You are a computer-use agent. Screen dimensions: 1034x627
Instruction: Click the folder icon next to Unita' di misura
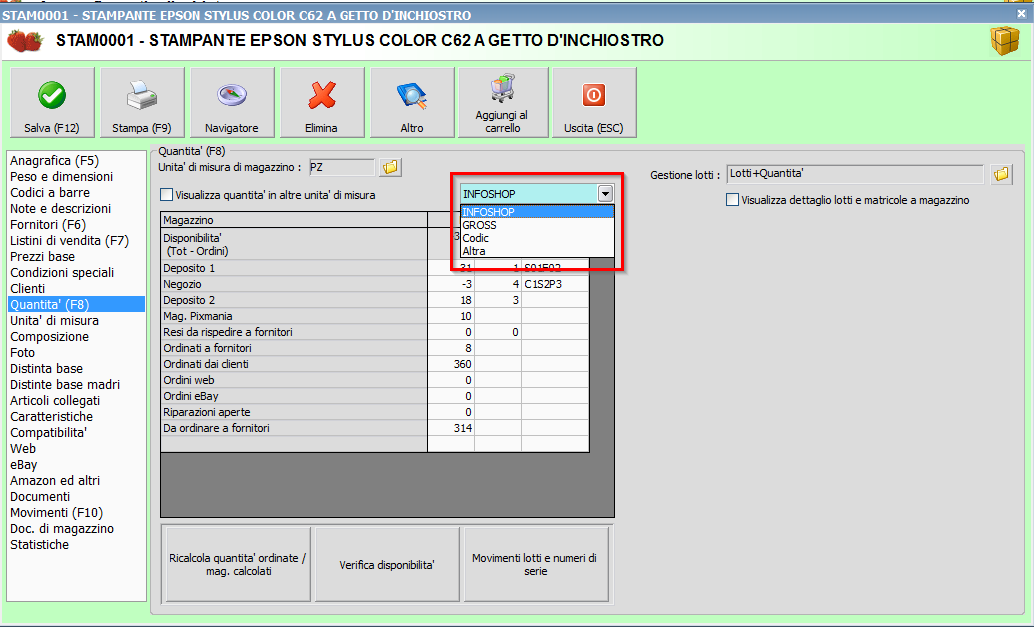tap(390, 167)
